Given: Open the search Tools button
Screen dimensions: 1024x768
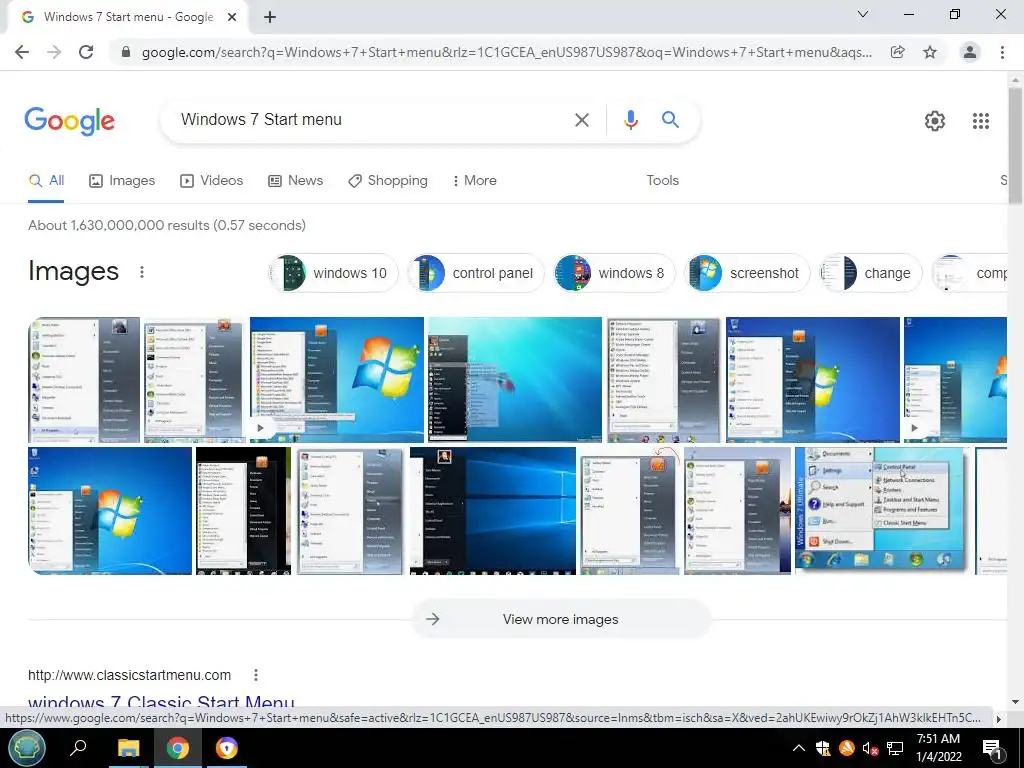Looking at the screenshot, I should point(662,181).
